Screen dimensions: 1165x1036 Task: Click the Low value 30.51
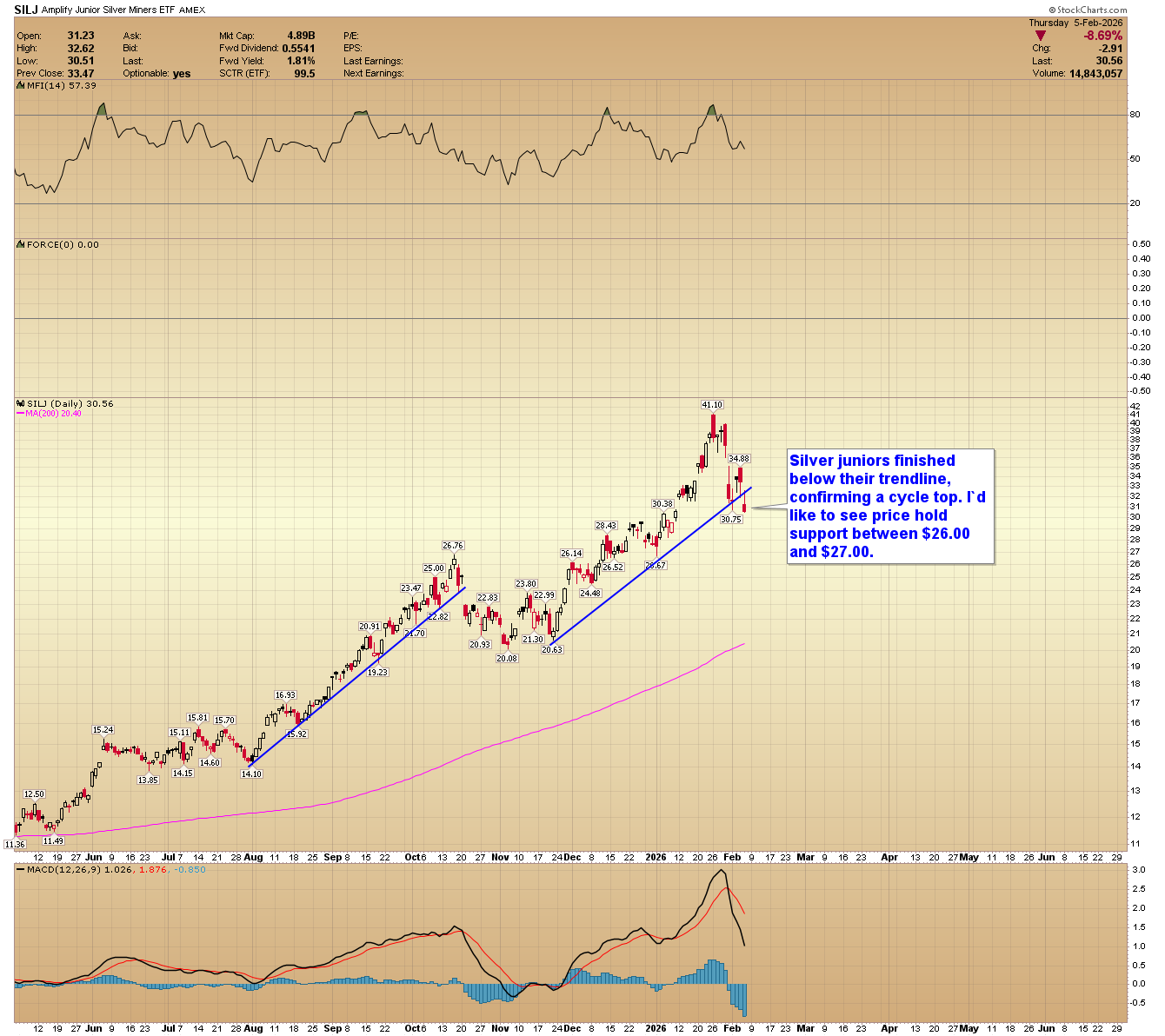pyautogui.click(x=81, y=61)
